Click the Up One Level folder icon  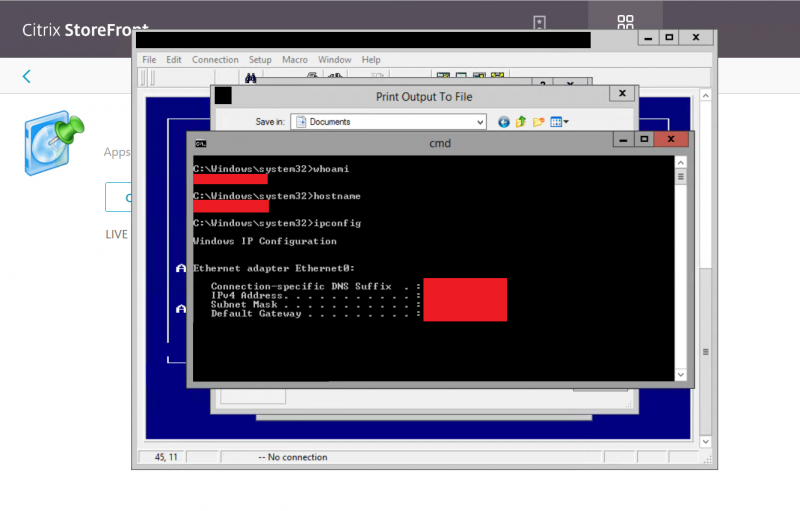coord(521,122)
